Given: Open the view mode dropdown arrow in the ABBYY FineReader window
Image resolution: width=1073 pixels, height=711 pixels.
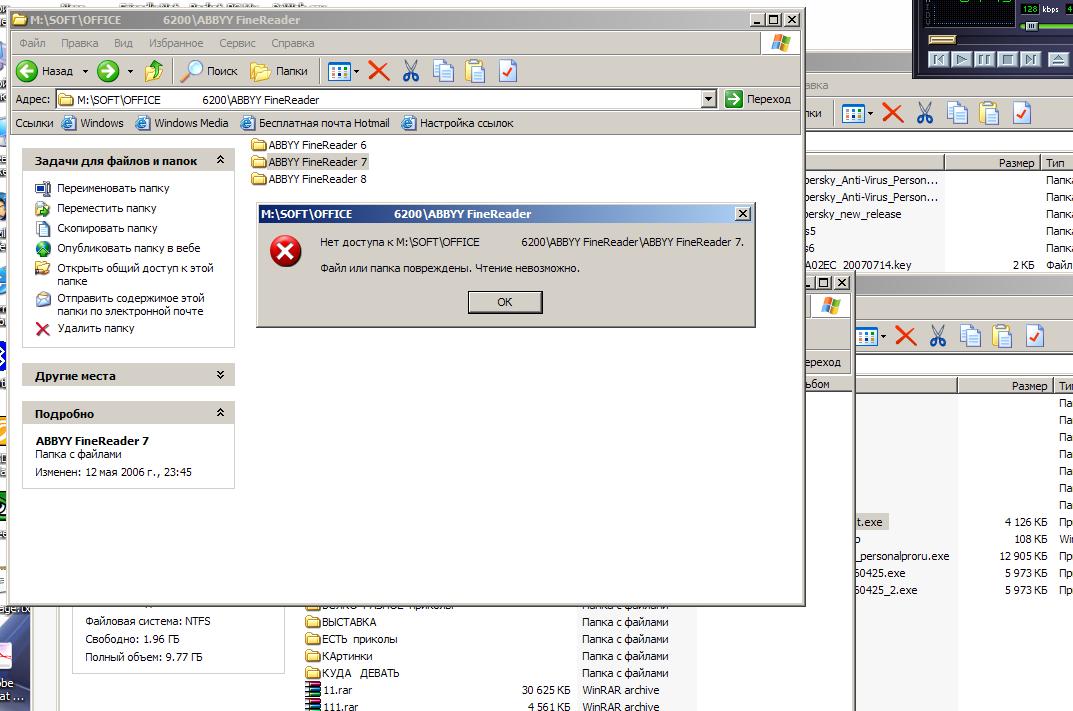Looking at the screenshot, I should (x=357, y=71).
